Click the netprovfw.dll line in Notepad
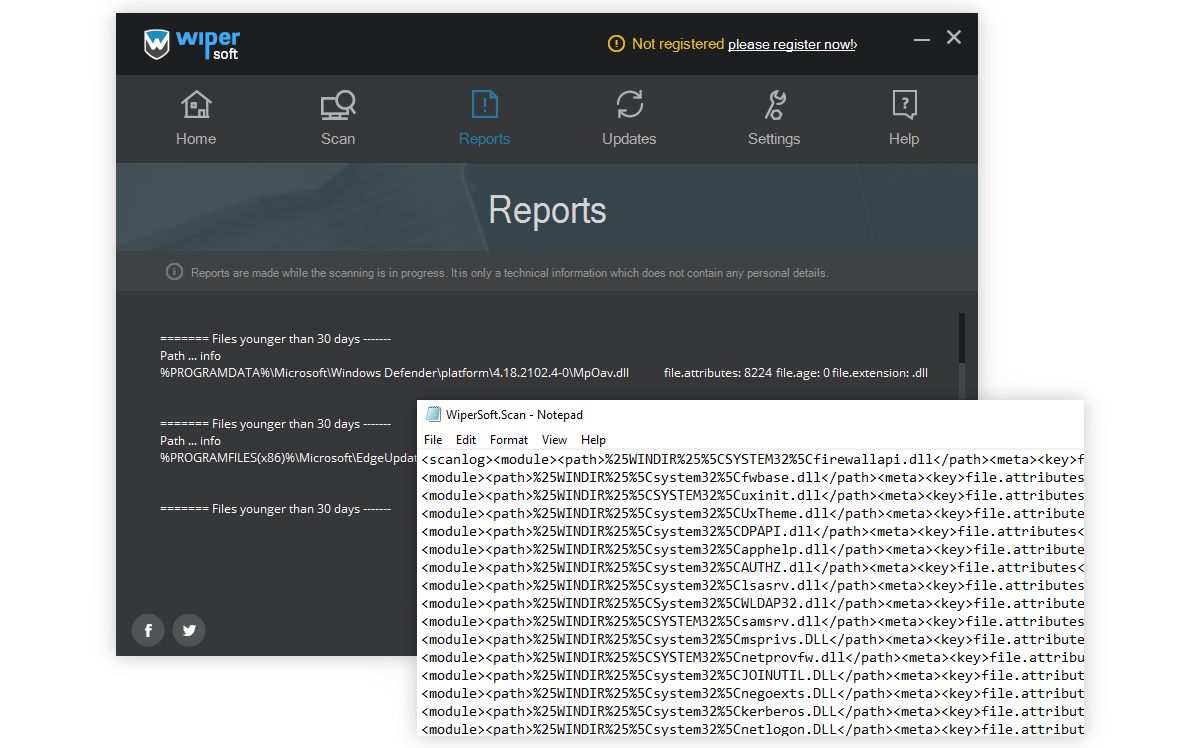 [x=752, y=658]
